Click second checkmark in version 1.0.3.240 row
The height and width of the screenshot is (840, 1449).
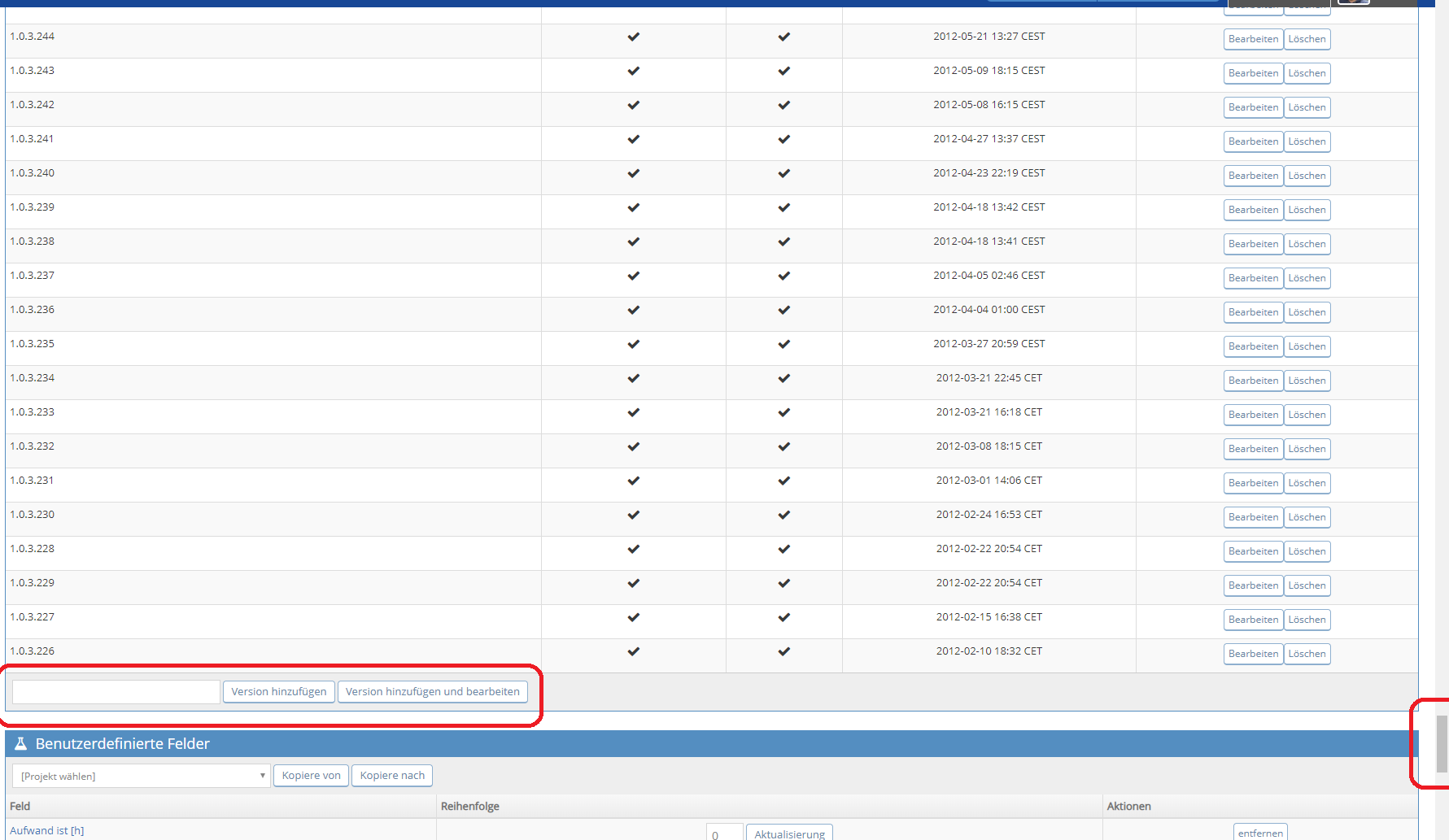[783, 173]
